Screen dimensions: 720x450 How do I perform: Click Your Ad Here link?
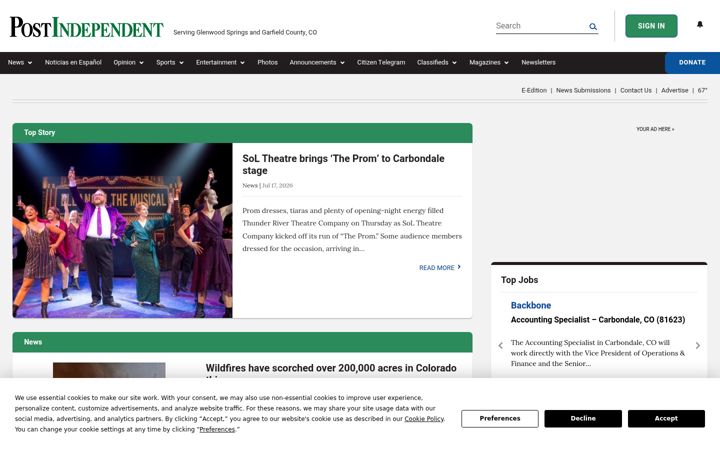pyautogui.click(x=655, y=129)
